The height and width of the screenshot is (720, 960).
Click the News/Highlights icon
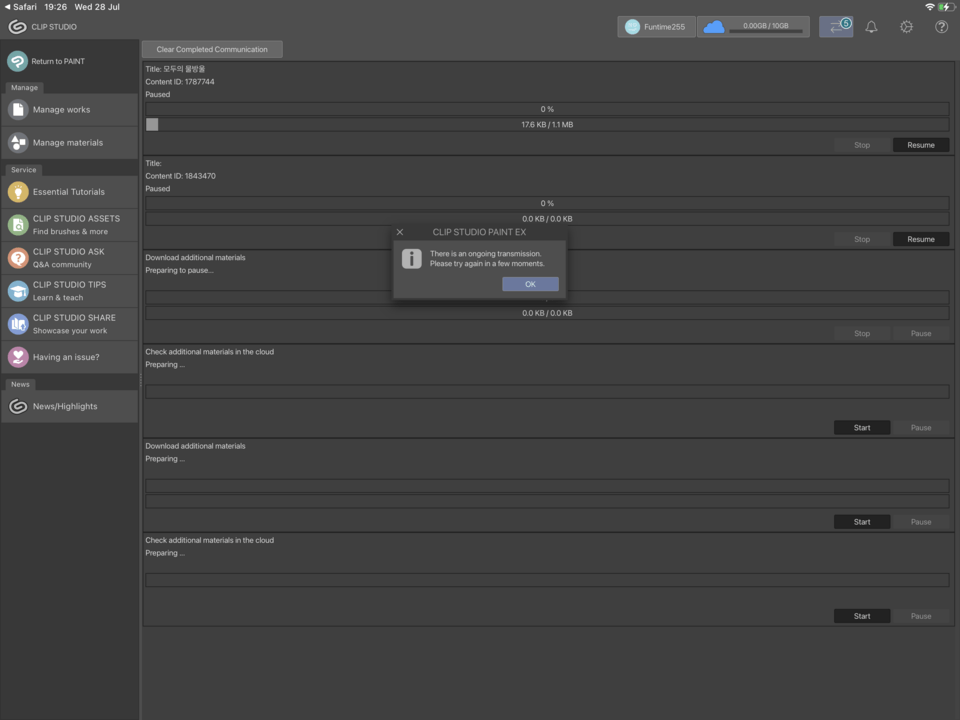(x=18, y=406)
